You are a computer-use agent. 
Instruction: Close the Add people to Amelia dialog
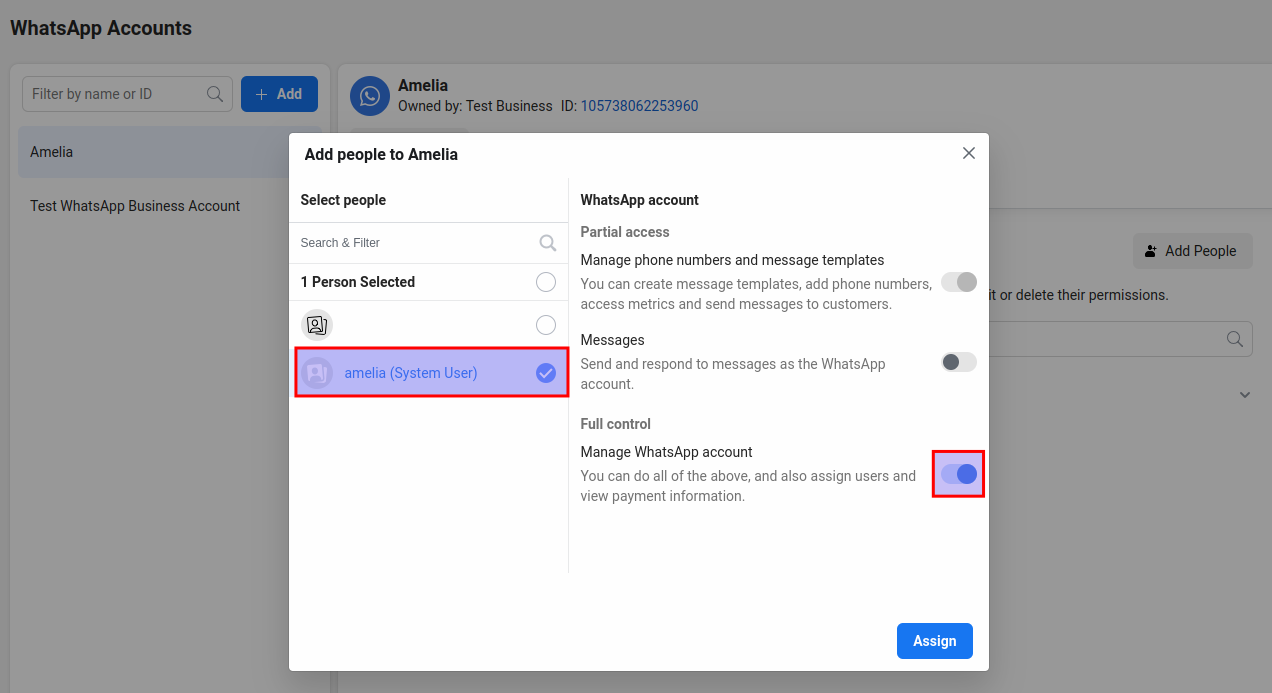click(x=968, y=153)
